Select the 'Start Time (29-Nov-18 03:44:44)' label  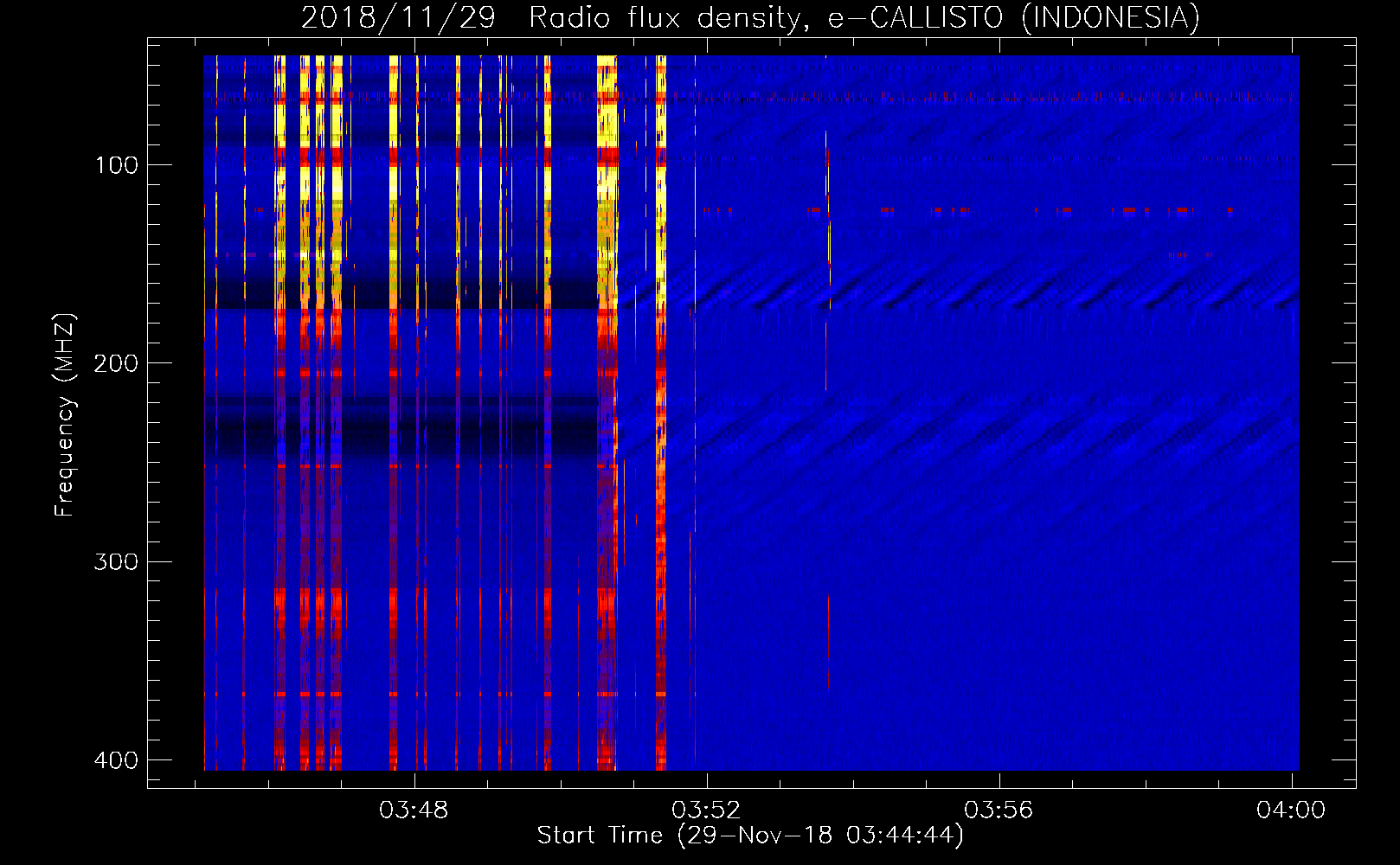[x=750, y=836]
